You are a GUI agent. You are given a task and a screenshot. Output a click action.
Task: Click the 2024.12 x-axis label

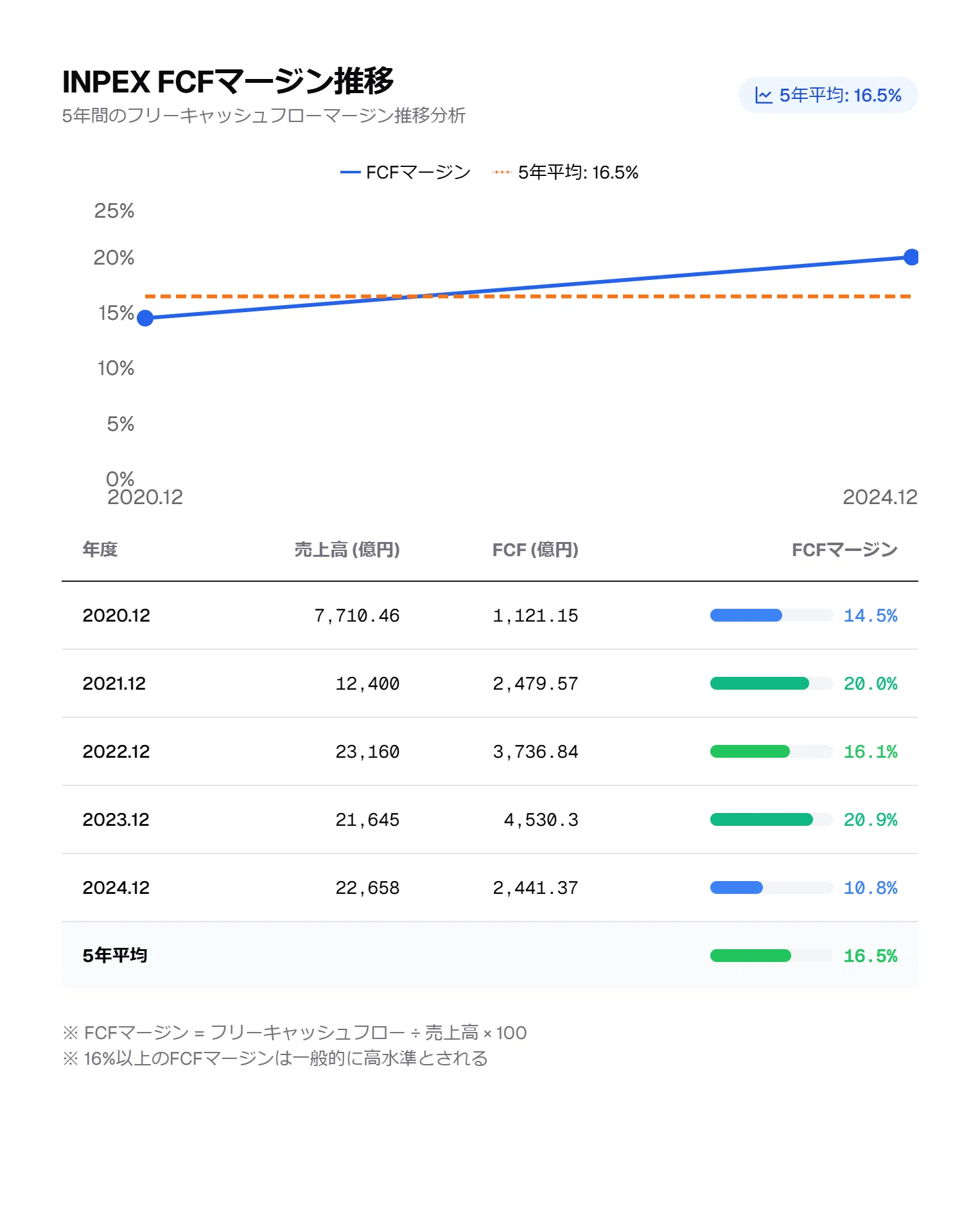880,497
